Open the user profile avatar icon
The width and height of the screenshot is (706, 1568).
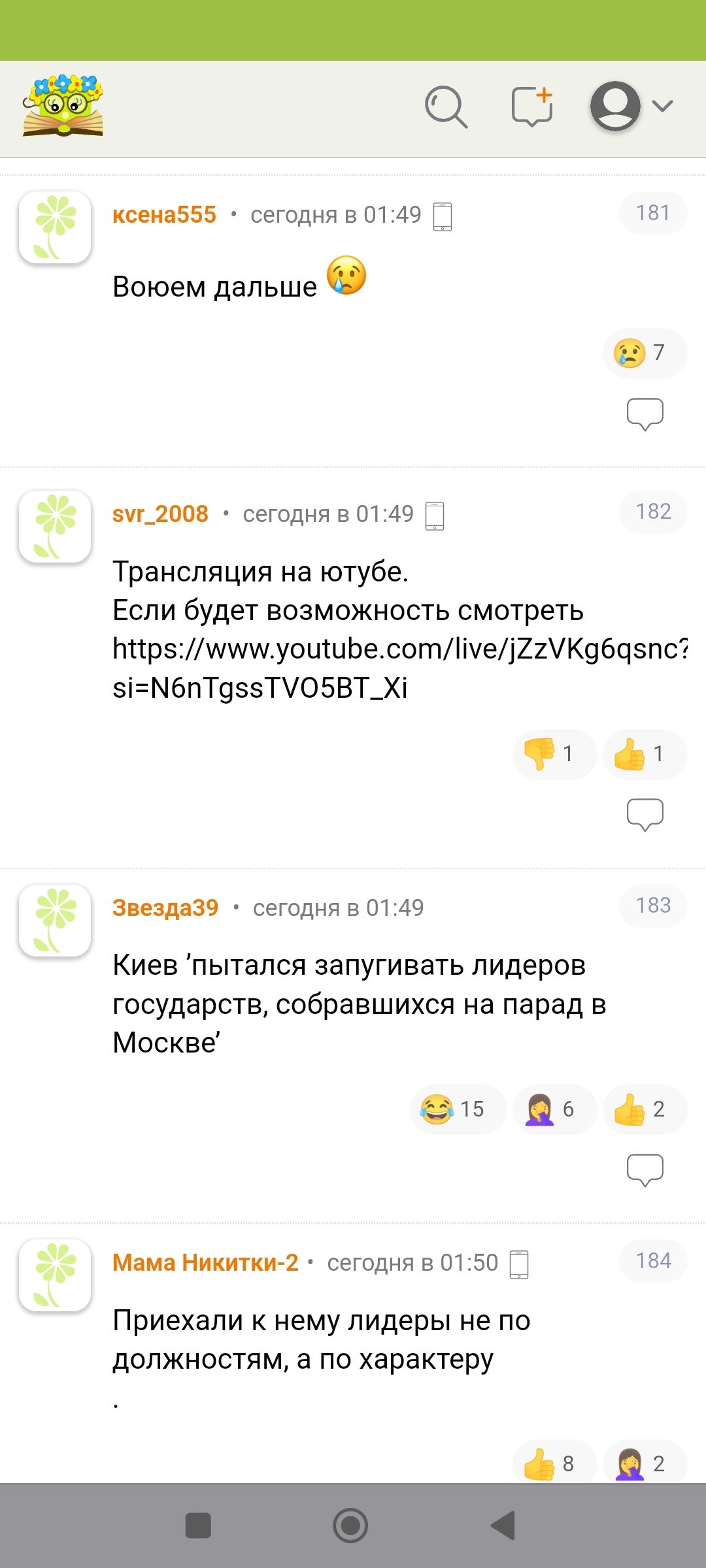pos(615,106)
